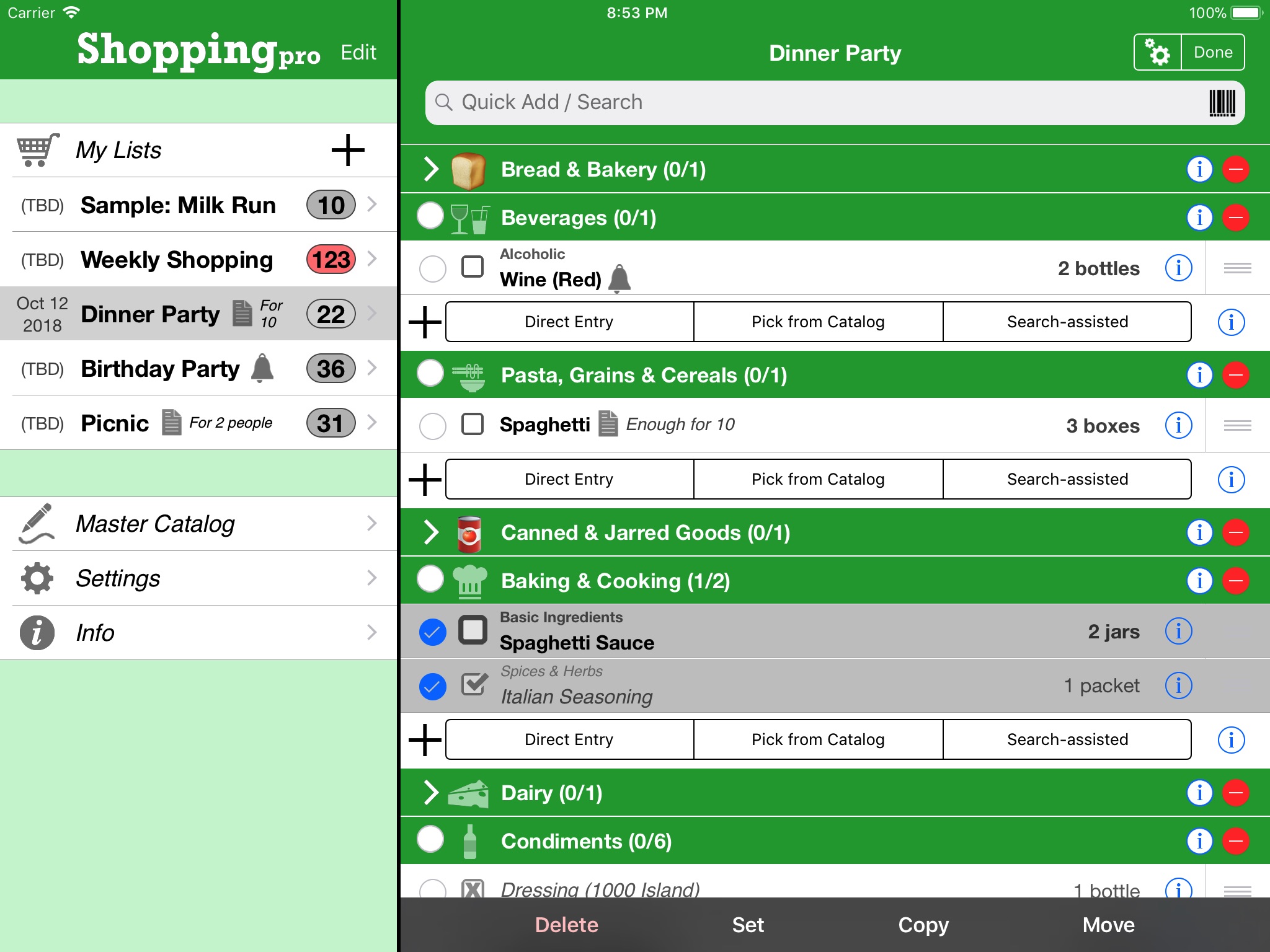1270x952 pixels.
Task: Expand the Dairy section
Action: click(432, 793)
